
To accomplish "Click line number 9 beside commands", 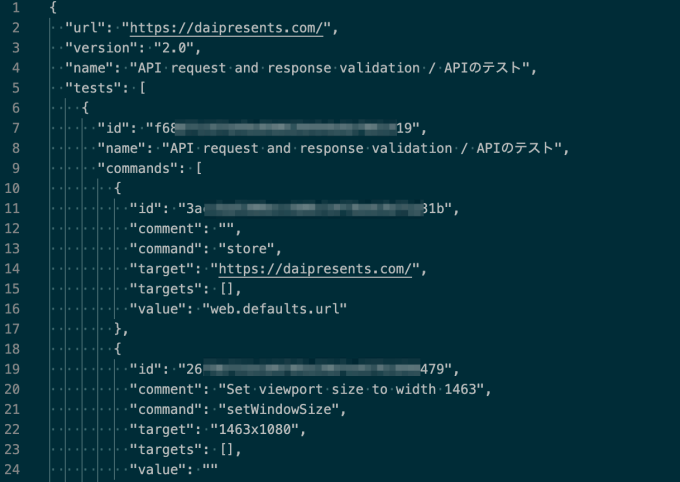I will [x=15, y=168].
